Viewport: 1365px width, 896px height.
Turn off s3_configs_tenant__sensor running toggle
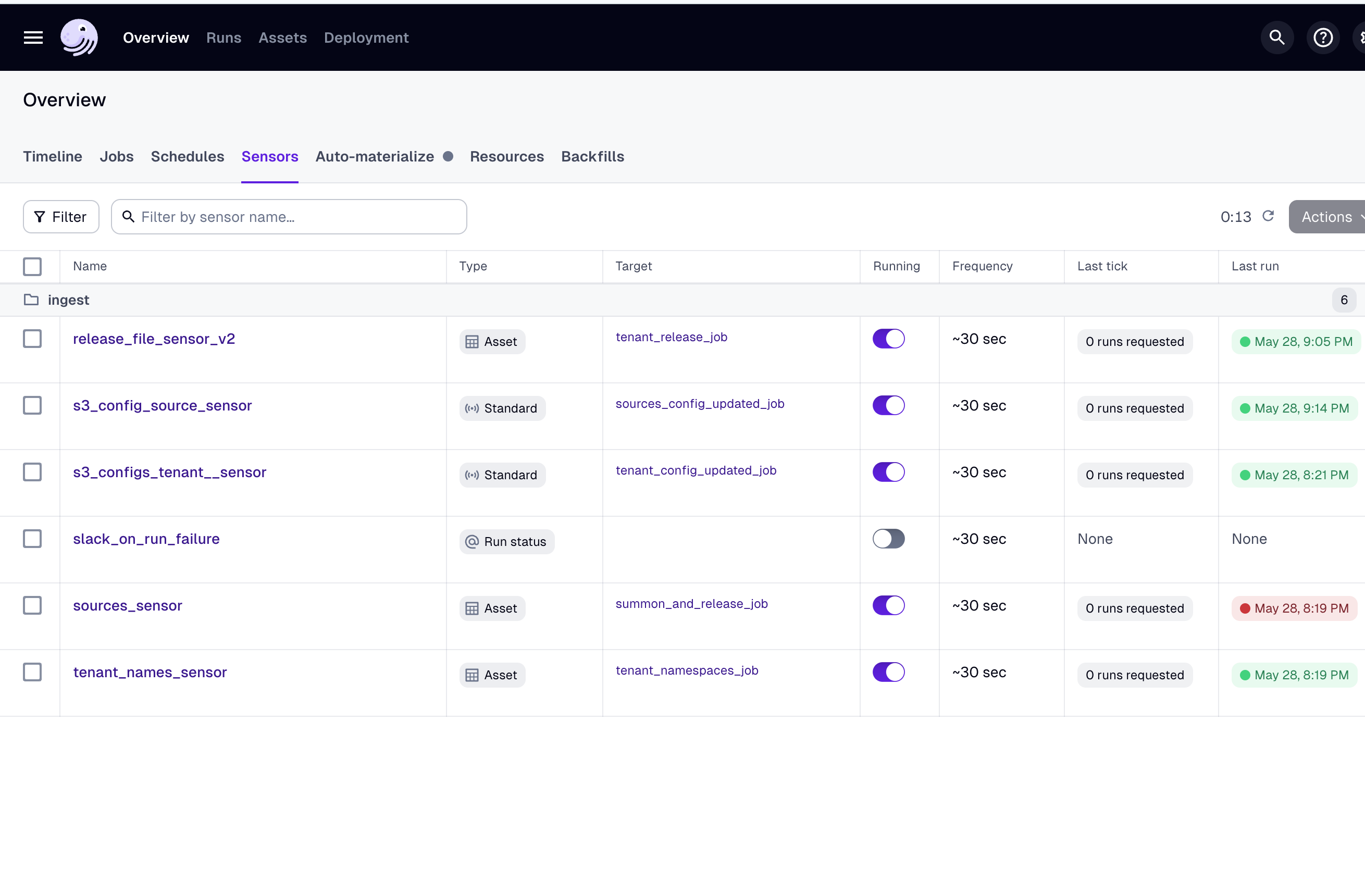click(888, 472)
